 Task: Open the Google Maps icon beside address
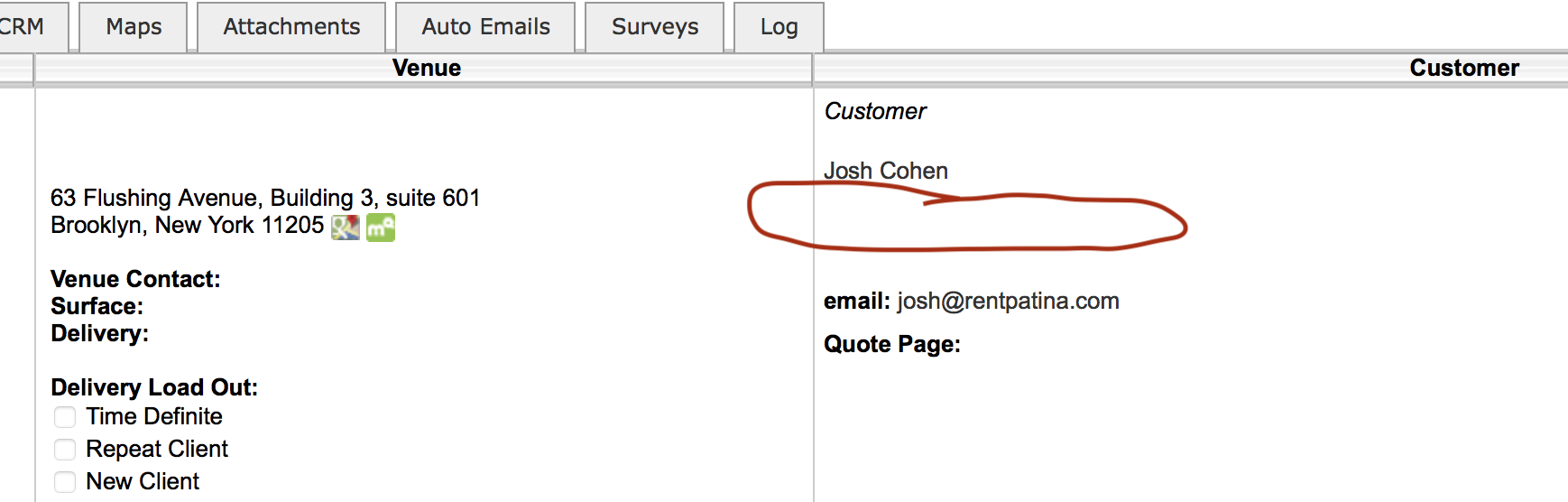click(345, 227)
